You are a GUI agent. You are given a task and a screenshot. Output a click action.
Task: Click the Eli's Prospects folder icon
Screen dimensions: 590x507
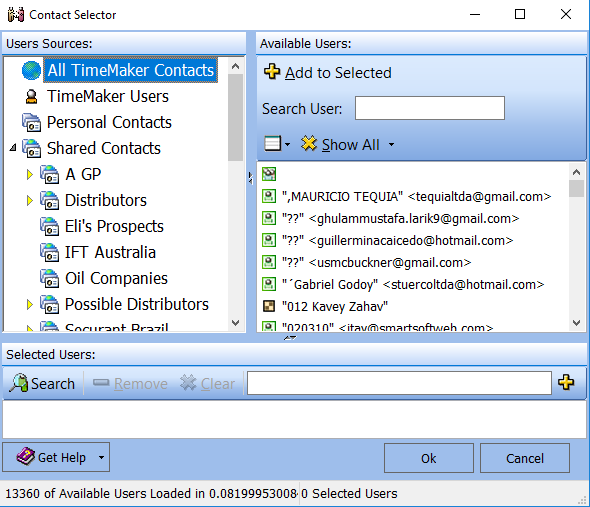[49, 226]
